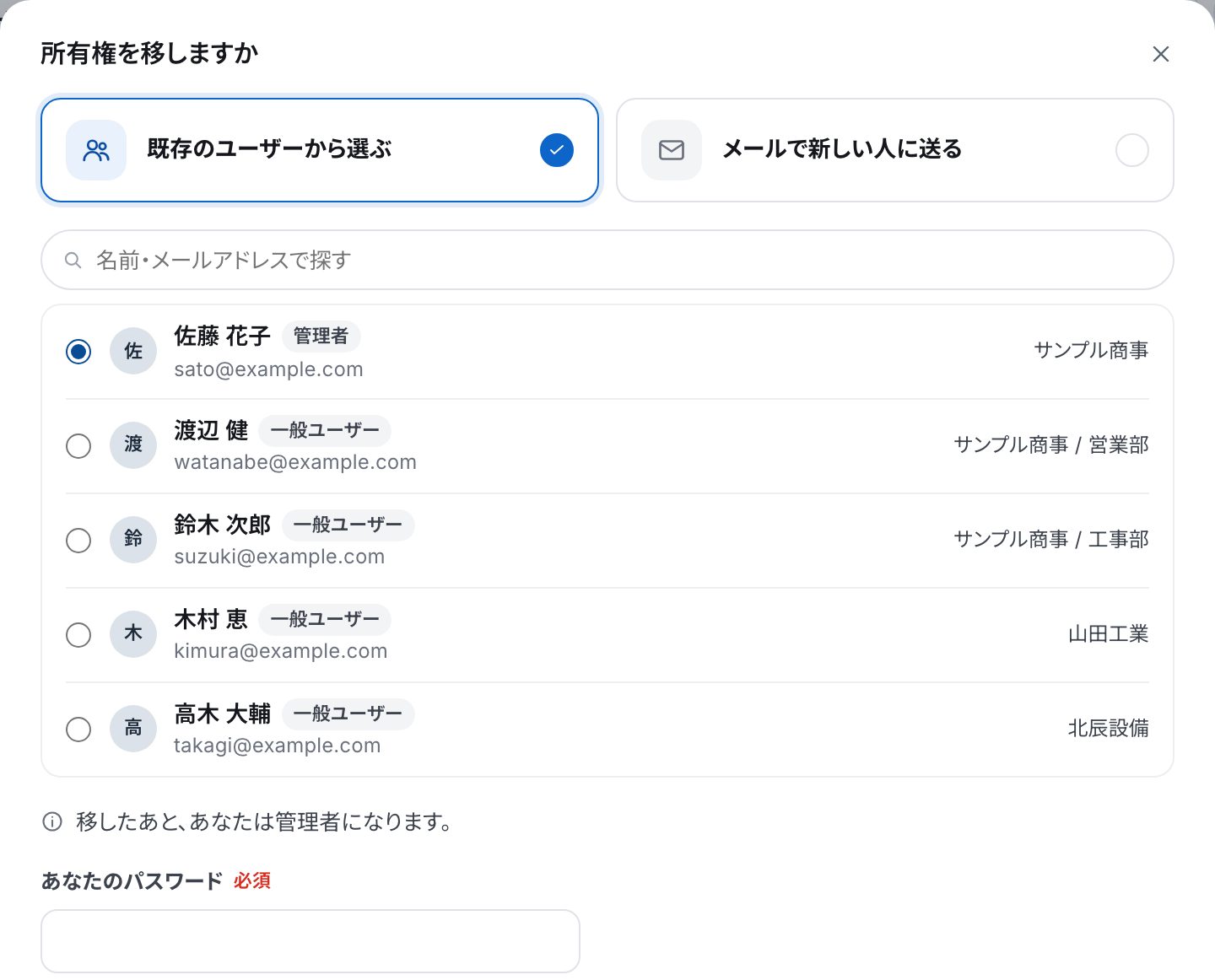Click avatar 高 for 高木 大輔
1215x980 pixels.
coord(133,729)
